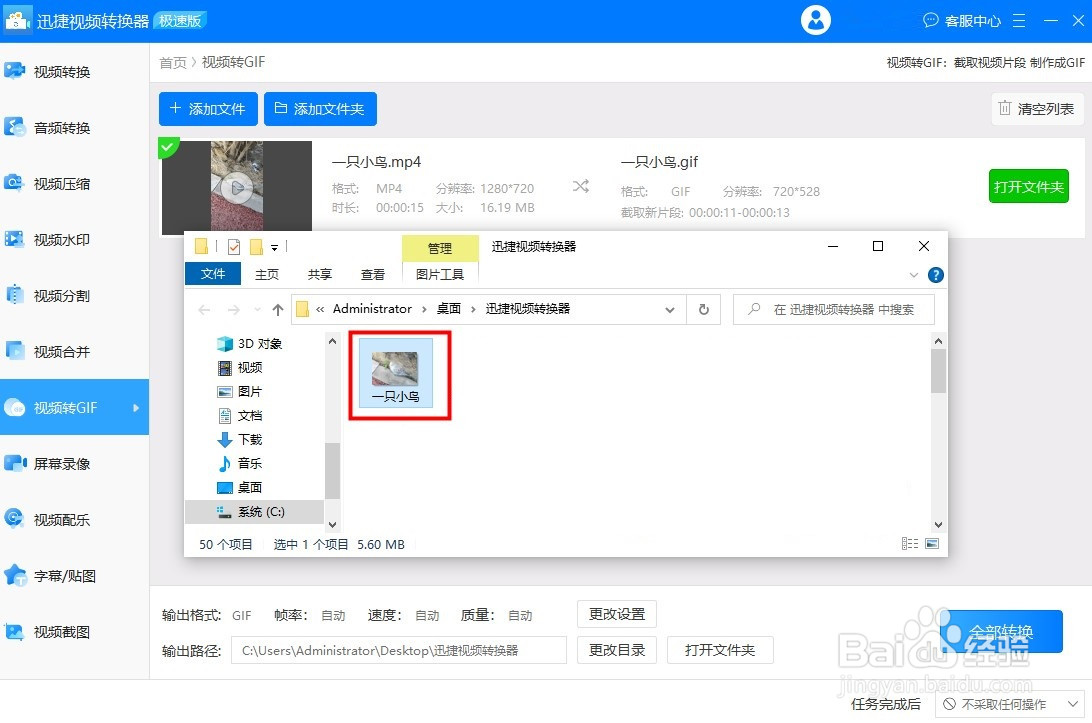Click Administrator in the address breadcrumb
The image size is (1092, 723).
(x=372, y=309)
